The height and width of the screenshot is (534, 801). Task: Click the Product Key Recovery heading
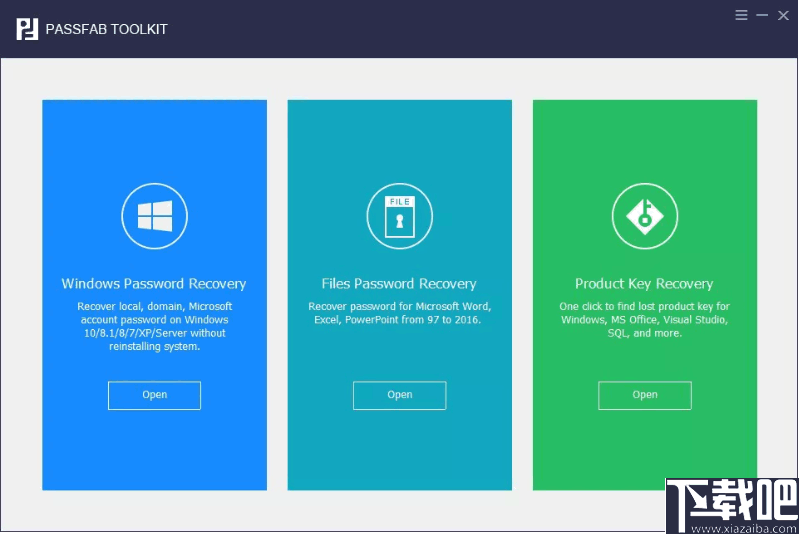pyautogui.click(x=644, y=284)
